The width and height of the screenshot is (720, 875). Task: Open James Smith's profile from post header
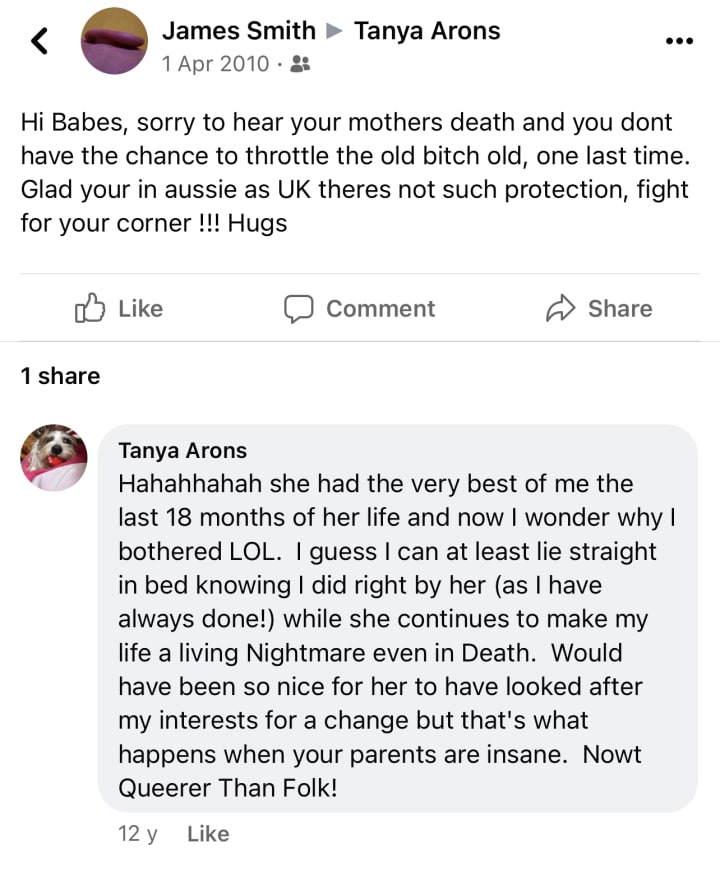coord(238,31)
